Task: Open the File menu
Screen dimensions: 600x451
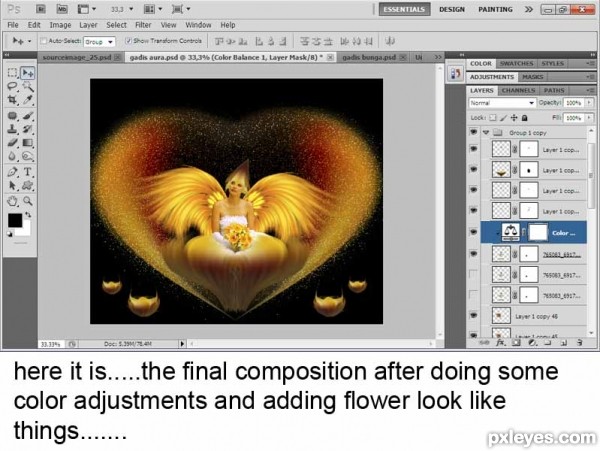Action: [13, 25]
